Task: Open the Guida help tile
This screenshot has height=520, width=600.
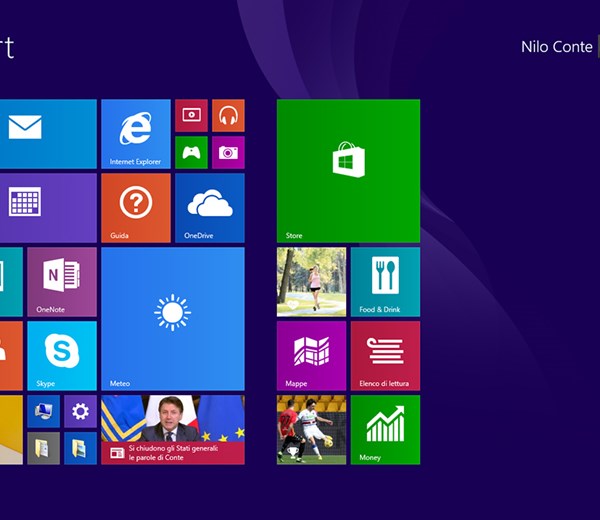Action: click(136, 208)
